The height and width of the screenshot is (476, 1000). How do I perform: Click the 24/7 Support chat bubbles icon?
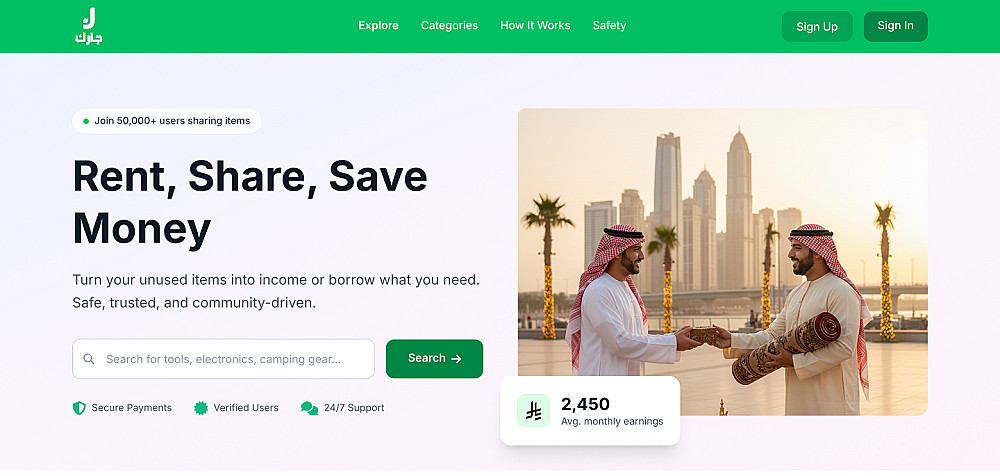[309, 408]
